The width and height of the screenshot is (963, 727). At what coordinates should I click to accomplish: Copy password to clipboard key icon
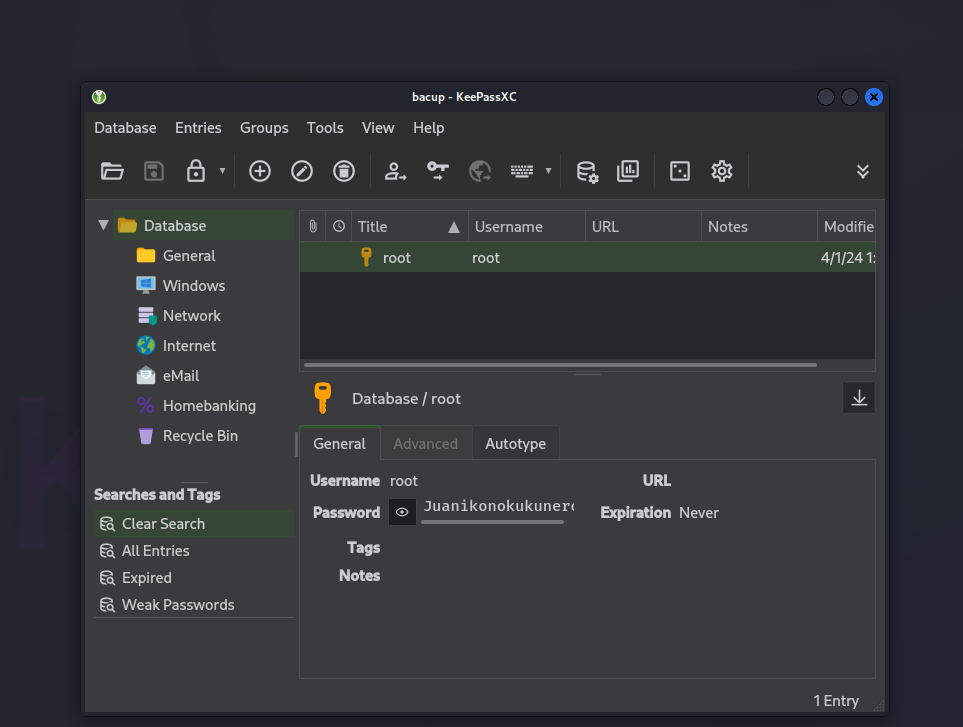point(437,171)
